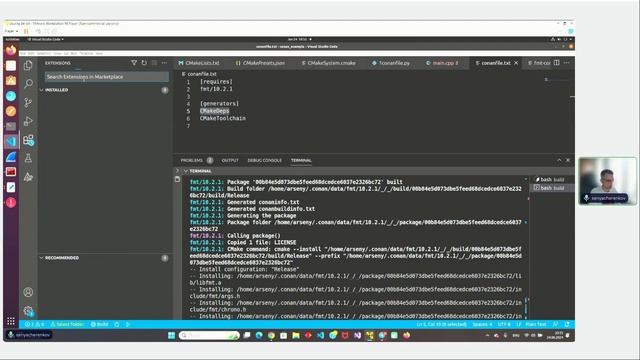This screenshot has height=360, width=640.
Task: Click the VS Code icon in the Ubuntu dock
Action: (11, 142)
